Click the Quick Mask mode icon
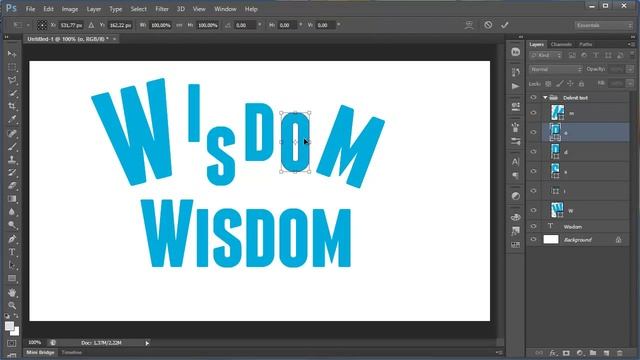This screenshot has height=360, width=640. tap(11, 343)
